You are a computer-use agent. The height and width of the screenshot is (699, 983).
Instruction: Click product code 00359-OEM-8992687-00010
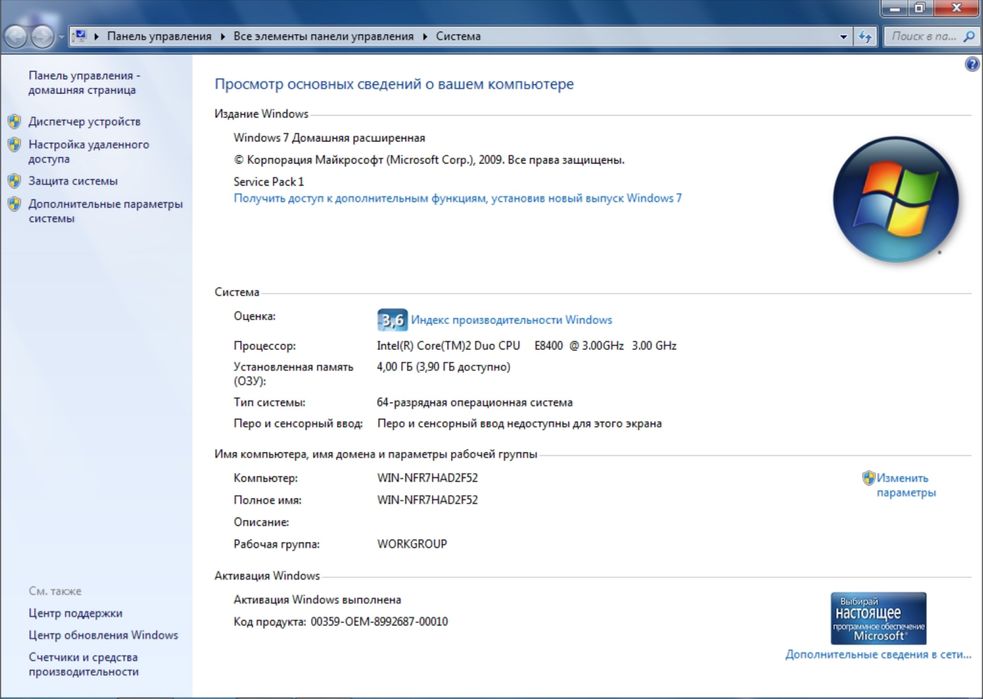[x=379, y=622]
